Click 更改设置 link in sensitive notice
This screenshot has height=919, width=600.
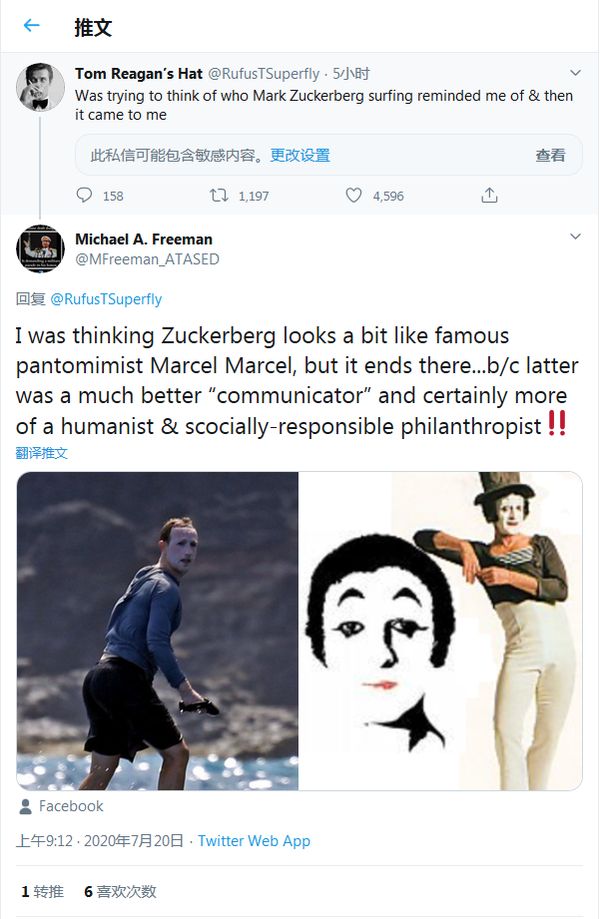300,155
